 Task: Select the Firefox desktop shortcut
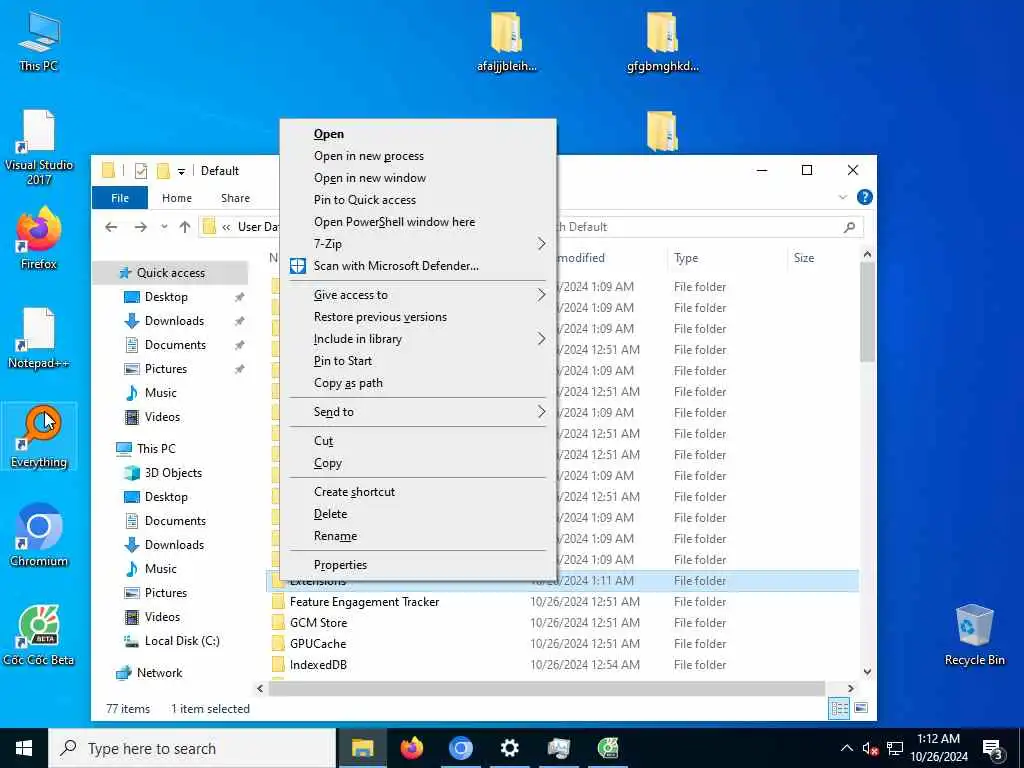pyautogui.click(x=39, y=238)
